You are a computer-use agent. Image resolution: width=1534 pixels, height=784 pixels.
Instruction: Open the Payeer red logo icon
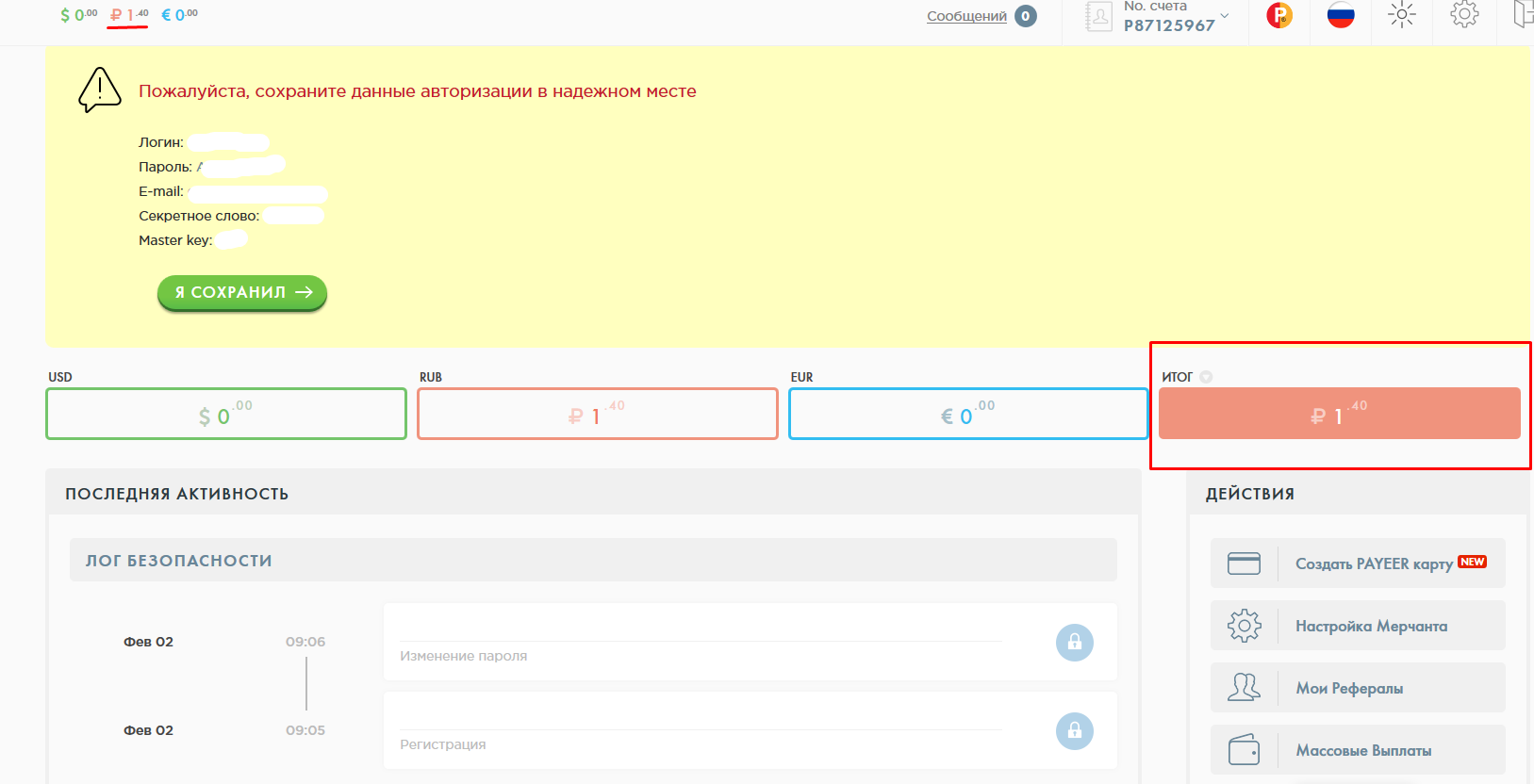click(x=1279, y=15)
